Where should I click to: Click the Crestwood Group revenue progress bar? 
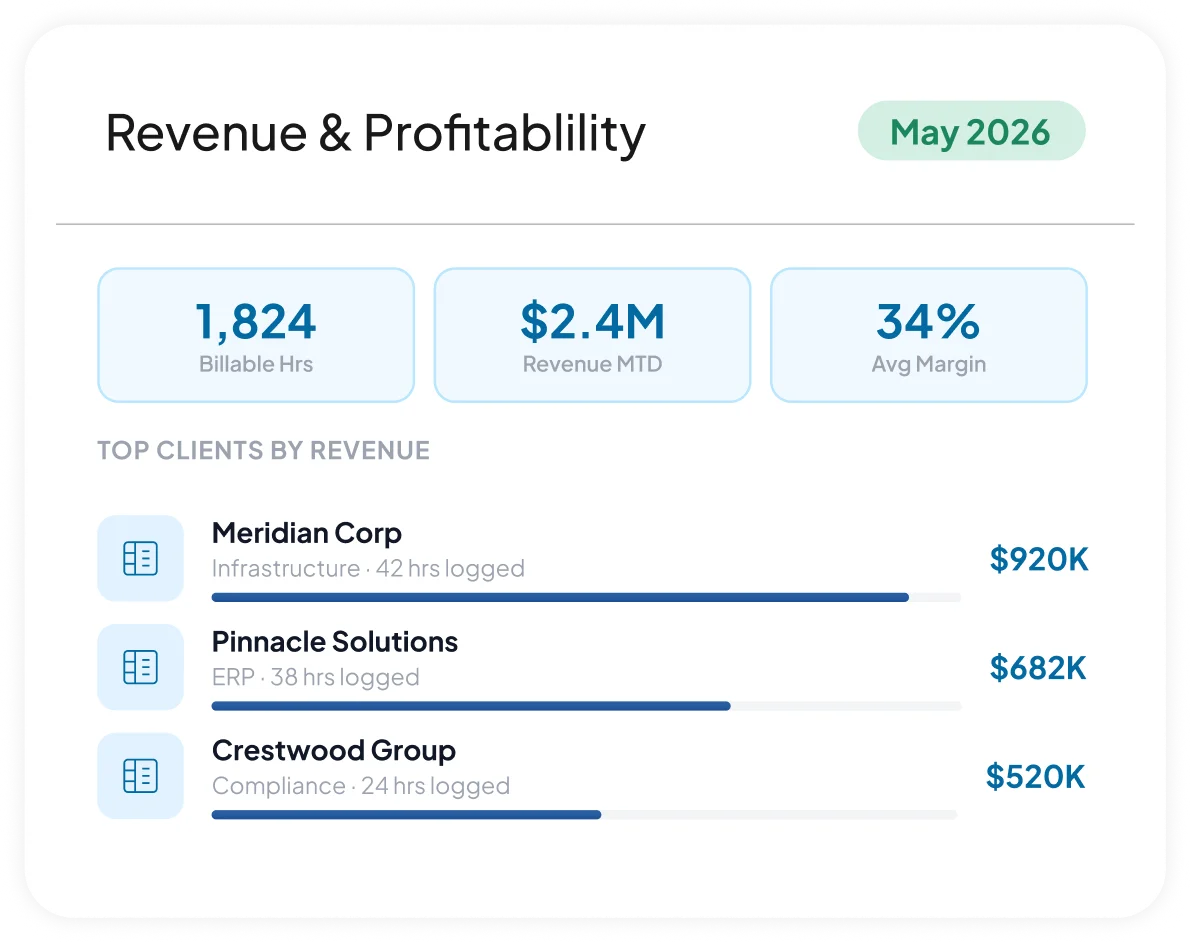585,815
